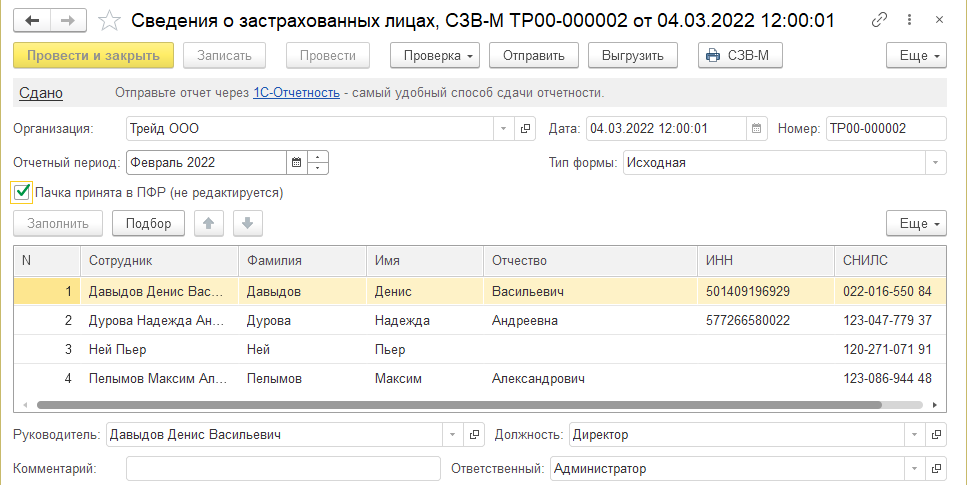967x485 pixels.
Task: Open the Организация record with open icon
Action: pyautogui.click(x=526, y=128)
